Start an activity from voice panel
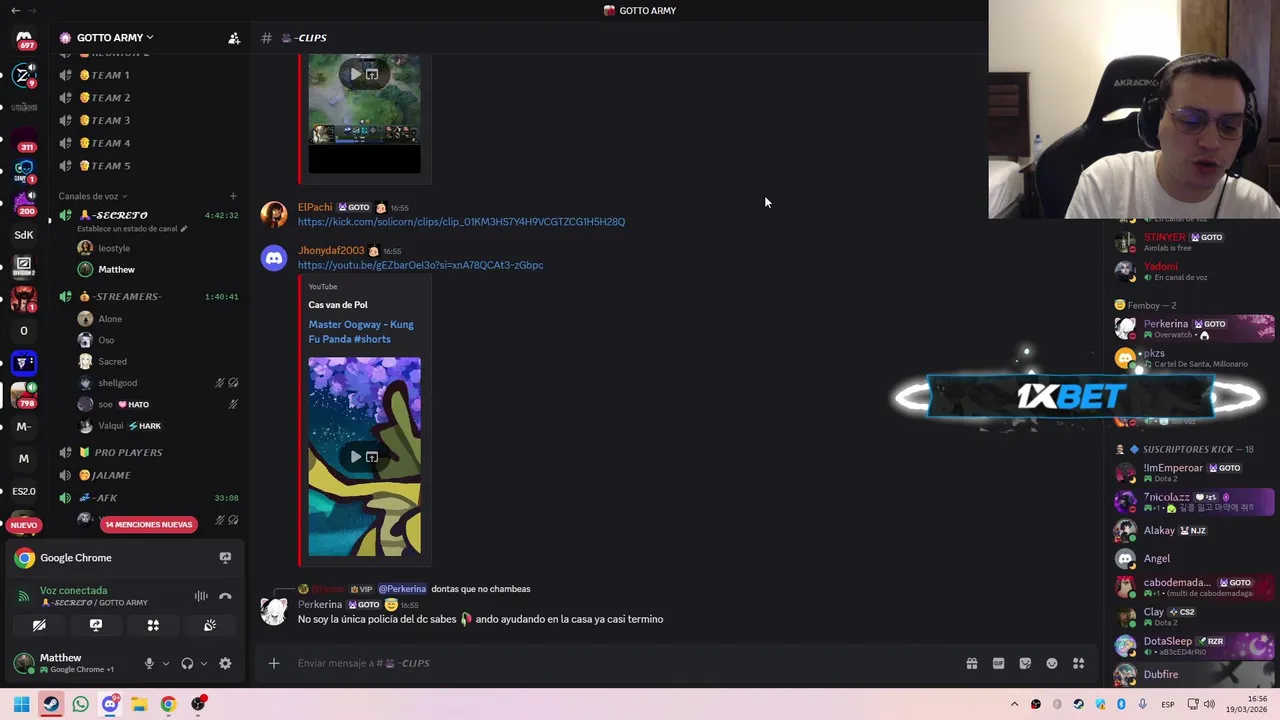This screenshot has width=1280, height=720. pyautogui.click(x=153, y=625)
